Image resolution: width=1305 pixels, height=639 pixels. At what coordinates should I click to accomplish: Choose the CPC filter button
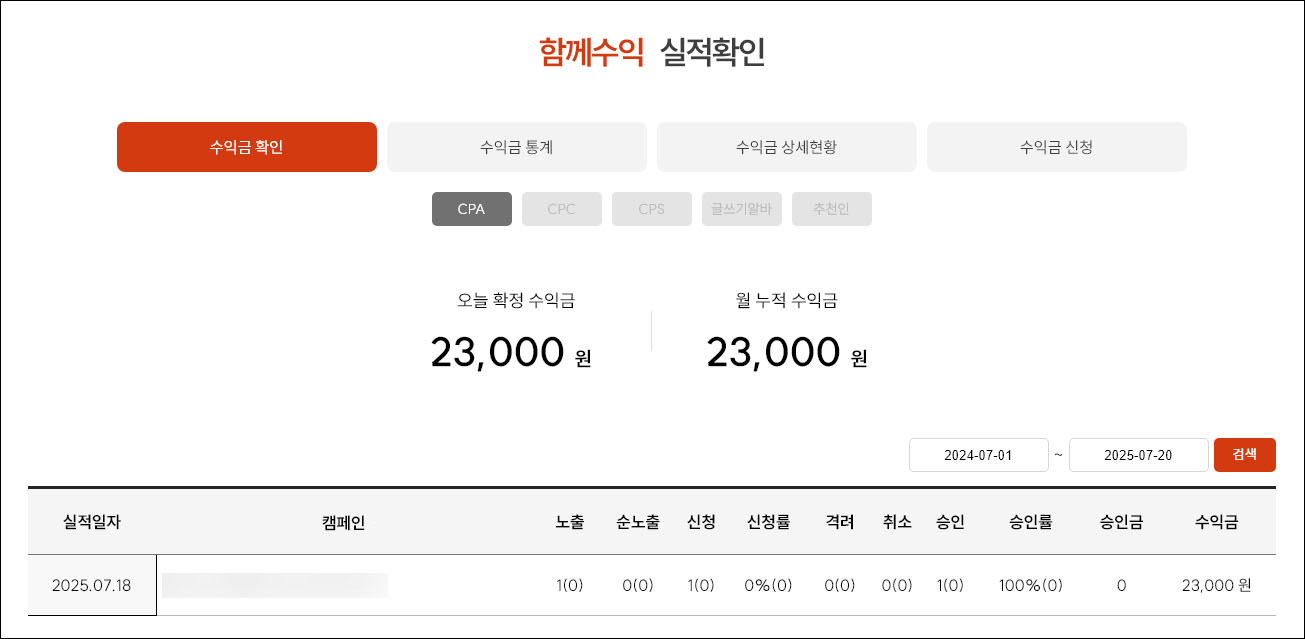click(x=561, y=209)
